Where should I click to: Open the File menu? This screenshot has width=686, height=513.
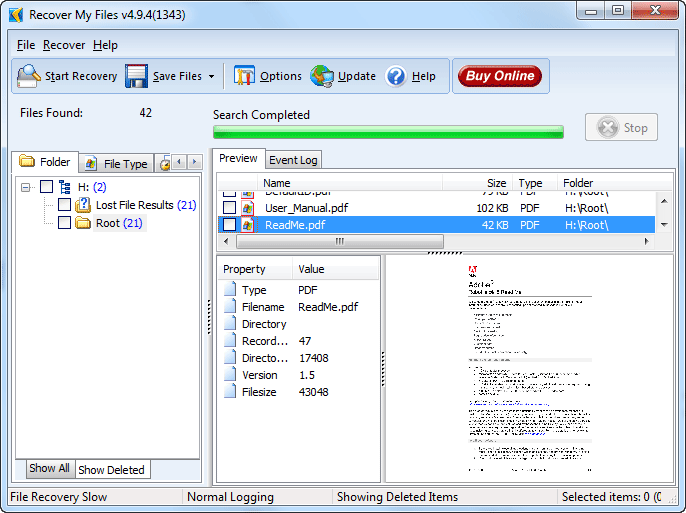(26, 45)
